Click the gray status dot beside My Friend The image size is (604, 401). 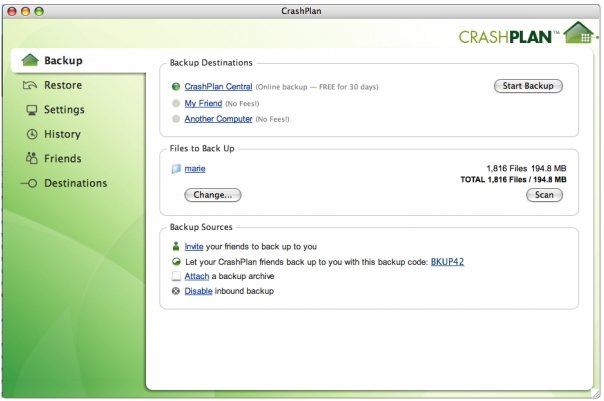[x=176, y=103]
